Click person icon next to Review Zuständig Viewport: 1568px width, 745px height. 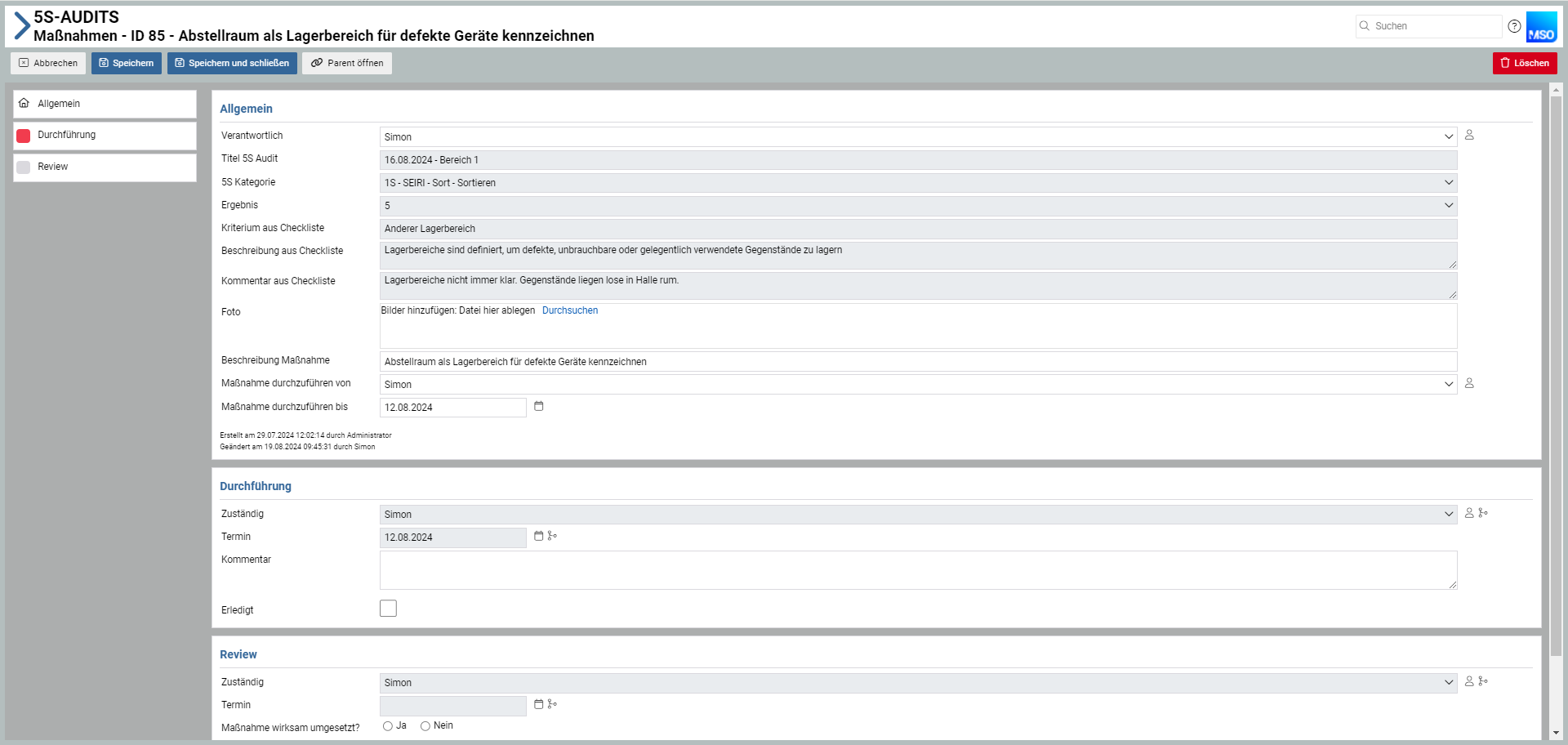click(x=1469, y=682)
